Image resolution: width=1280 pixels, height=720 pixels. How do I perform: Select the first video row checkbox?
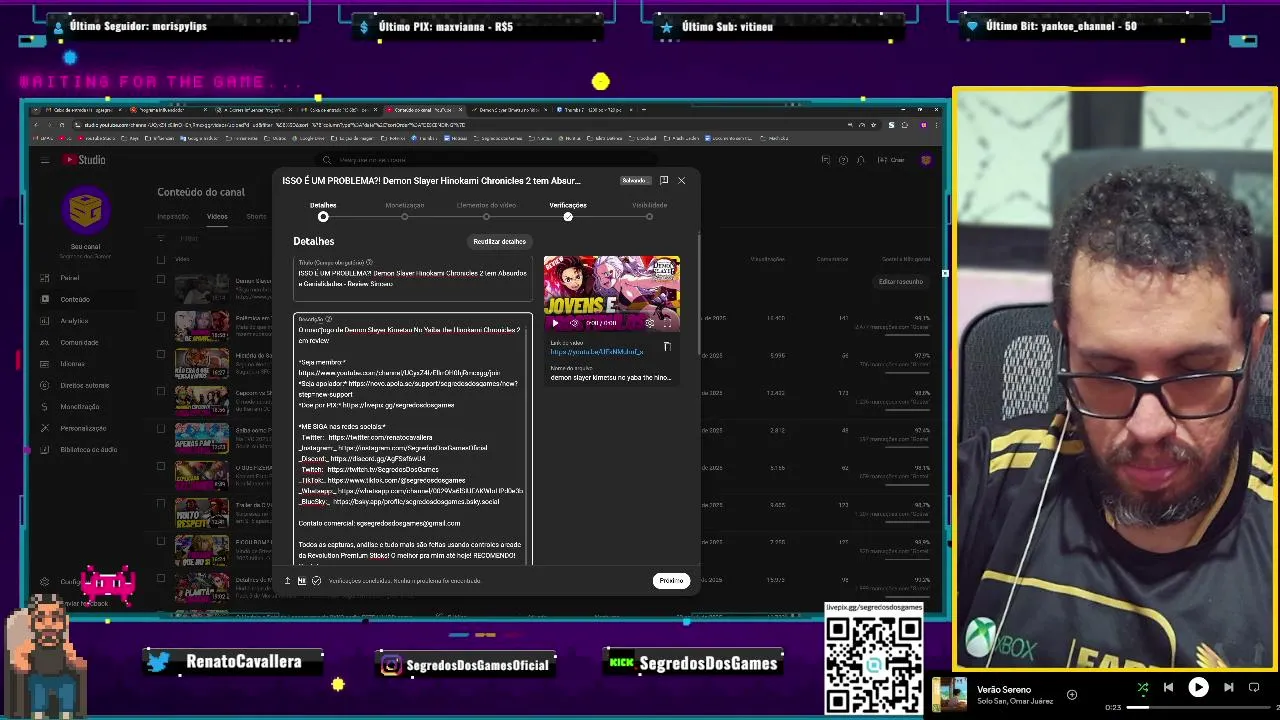coord(161,279)
